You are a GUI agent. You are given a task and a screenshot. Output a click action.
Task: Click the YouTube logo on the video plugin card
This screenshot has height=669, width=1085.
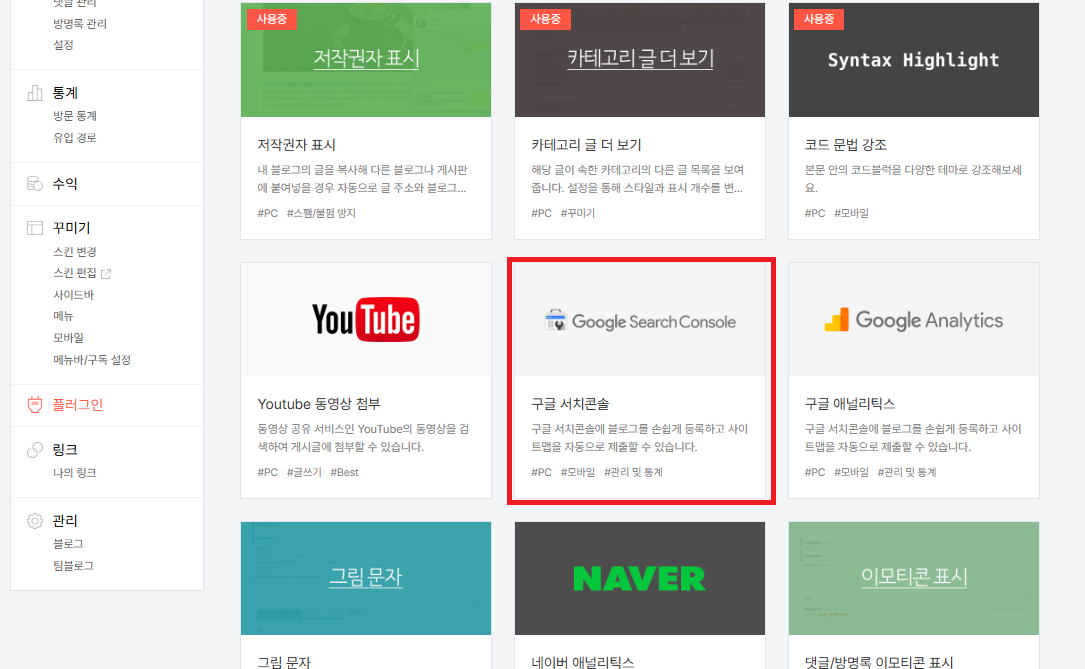(365, 319)
